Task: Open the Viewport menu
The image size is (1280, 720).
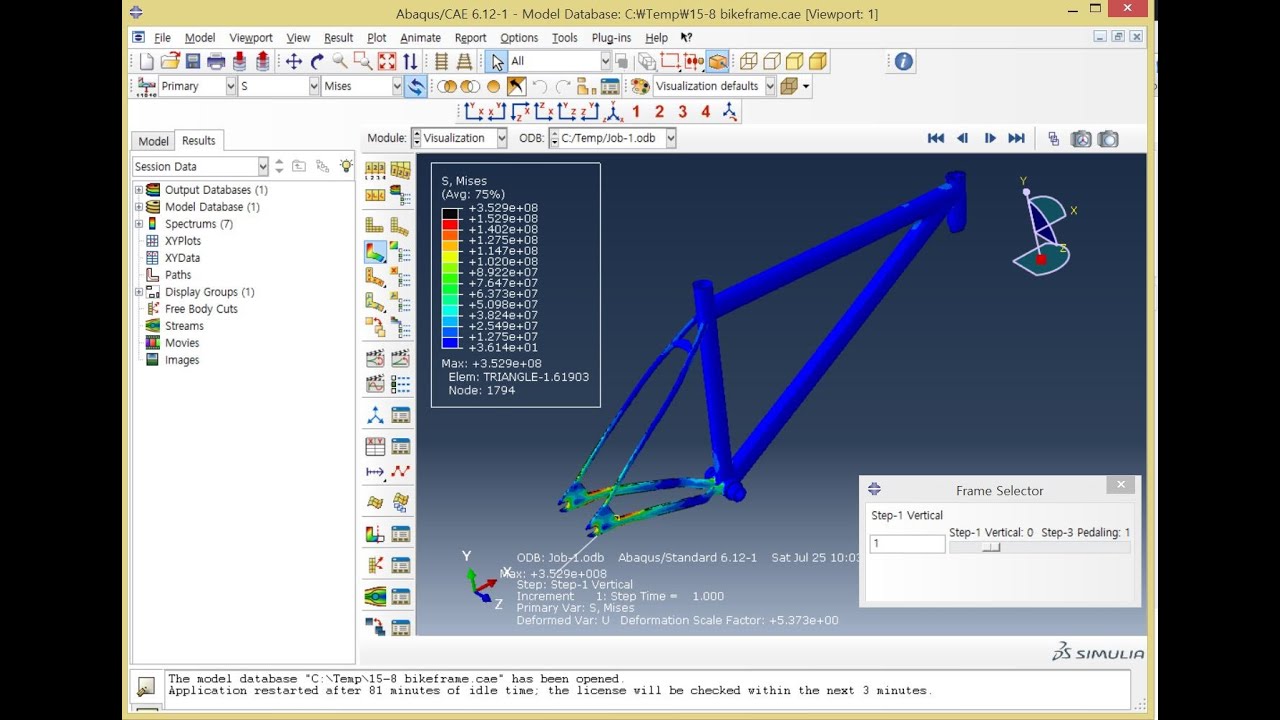Action: [x=250, y=38]
